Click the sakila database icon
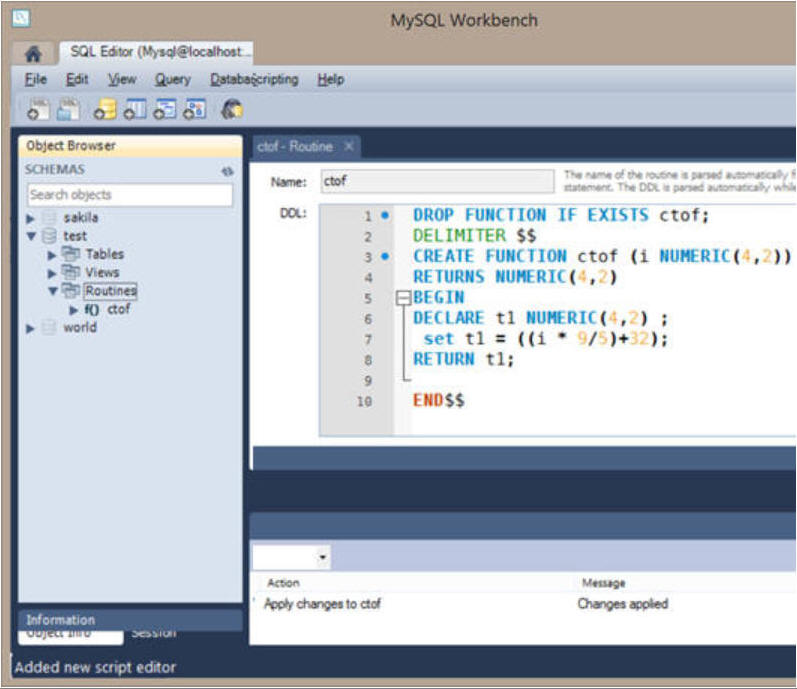Image resolution: width=797 pixels, height=689 pixels. tap(49, 218)
